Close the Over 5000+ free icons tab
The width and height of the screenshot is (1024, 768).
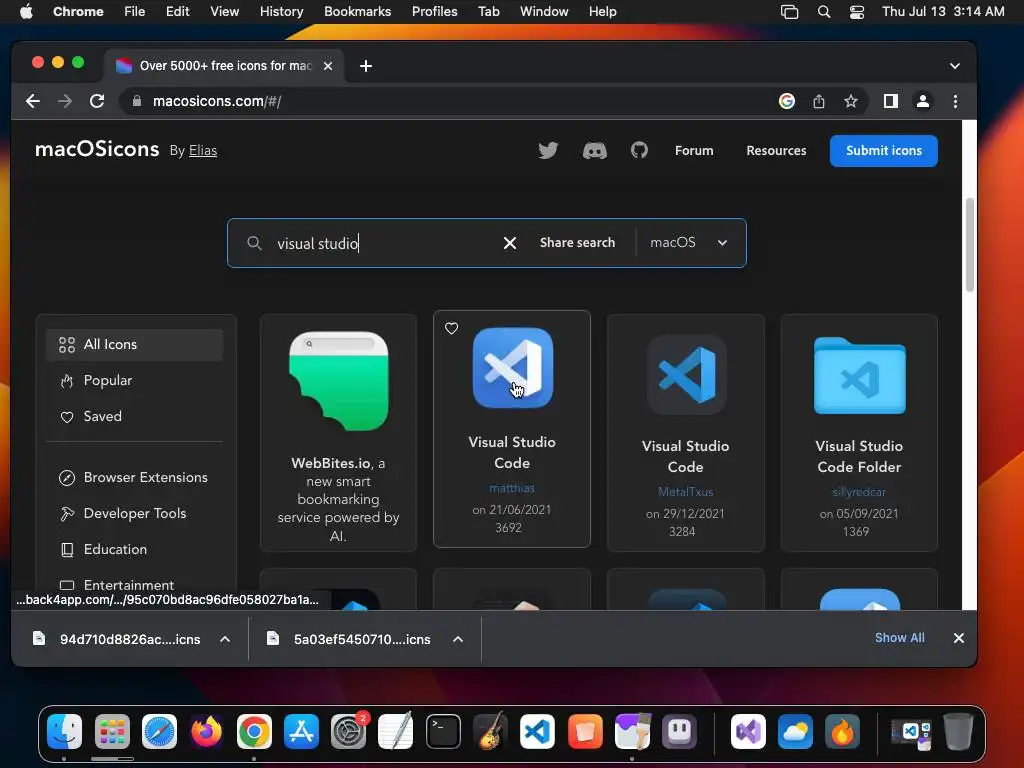click(328, 66)
